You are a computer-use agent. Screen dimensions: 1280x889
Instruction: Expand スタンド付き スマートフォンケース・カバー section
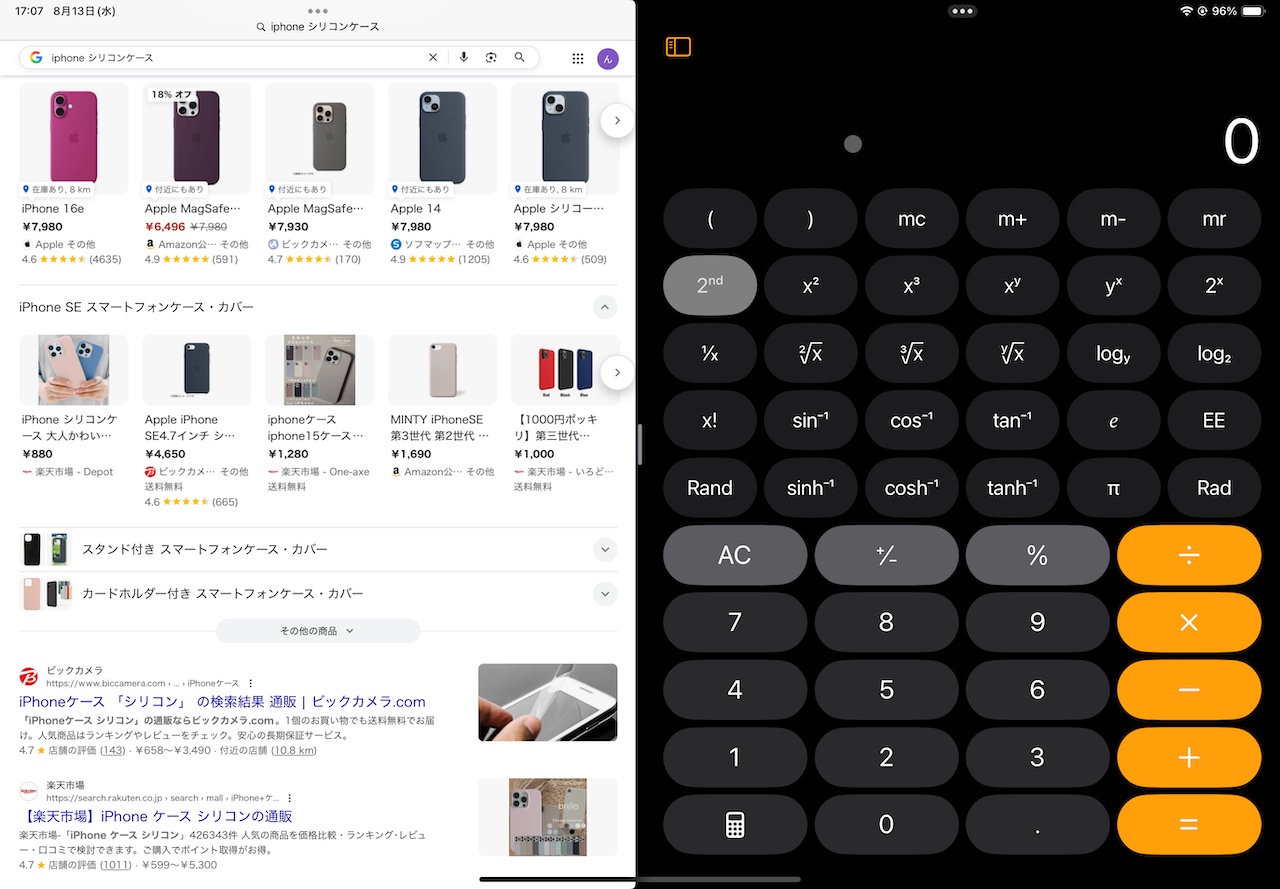(x=605, y=549)
